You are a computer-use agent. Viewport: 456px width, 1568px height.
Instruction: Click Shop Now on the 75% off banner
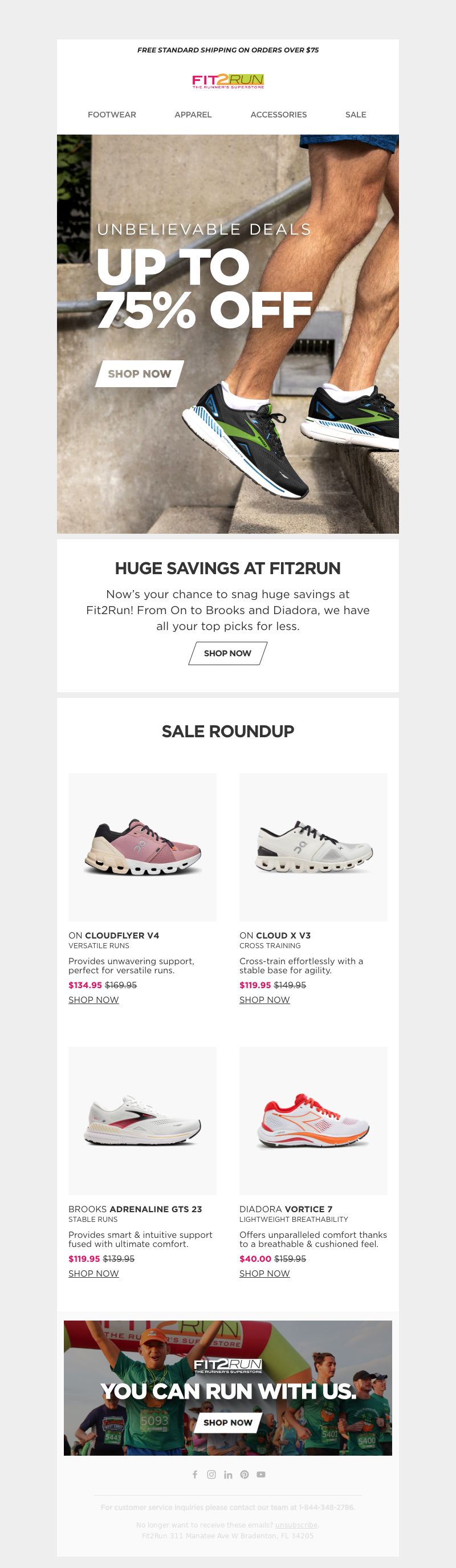click(140, 373)
